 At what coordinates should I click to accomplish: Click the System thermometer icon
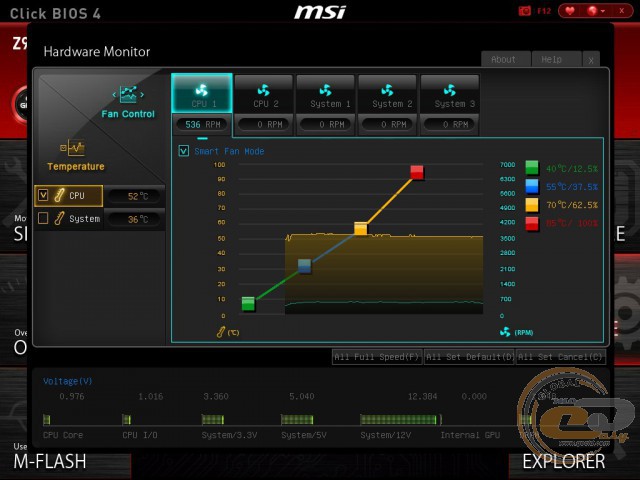(59, 218)
